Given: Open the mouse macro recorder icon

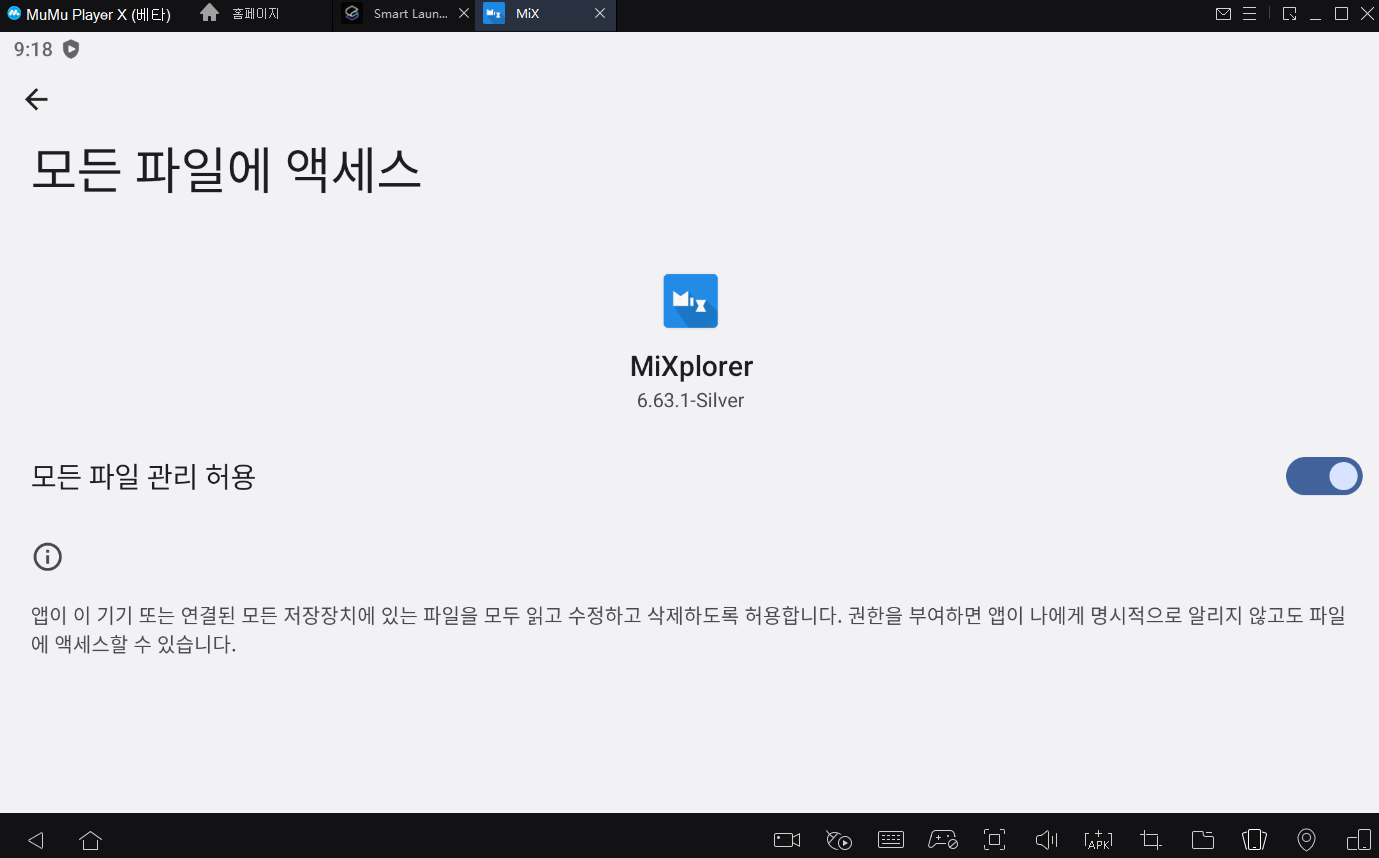Looking at the screenshot, I should [x=839, y=840].
